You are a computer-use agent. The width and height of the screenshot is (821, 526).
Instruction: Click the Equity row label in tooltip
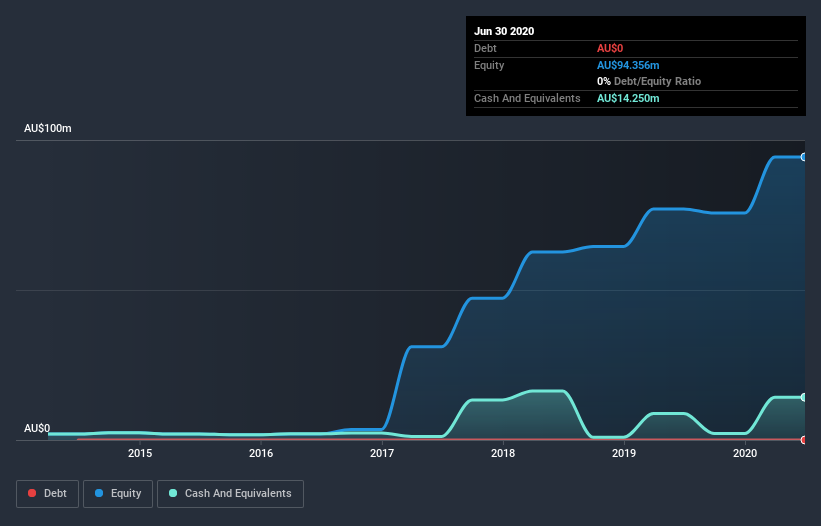point(489,65)
